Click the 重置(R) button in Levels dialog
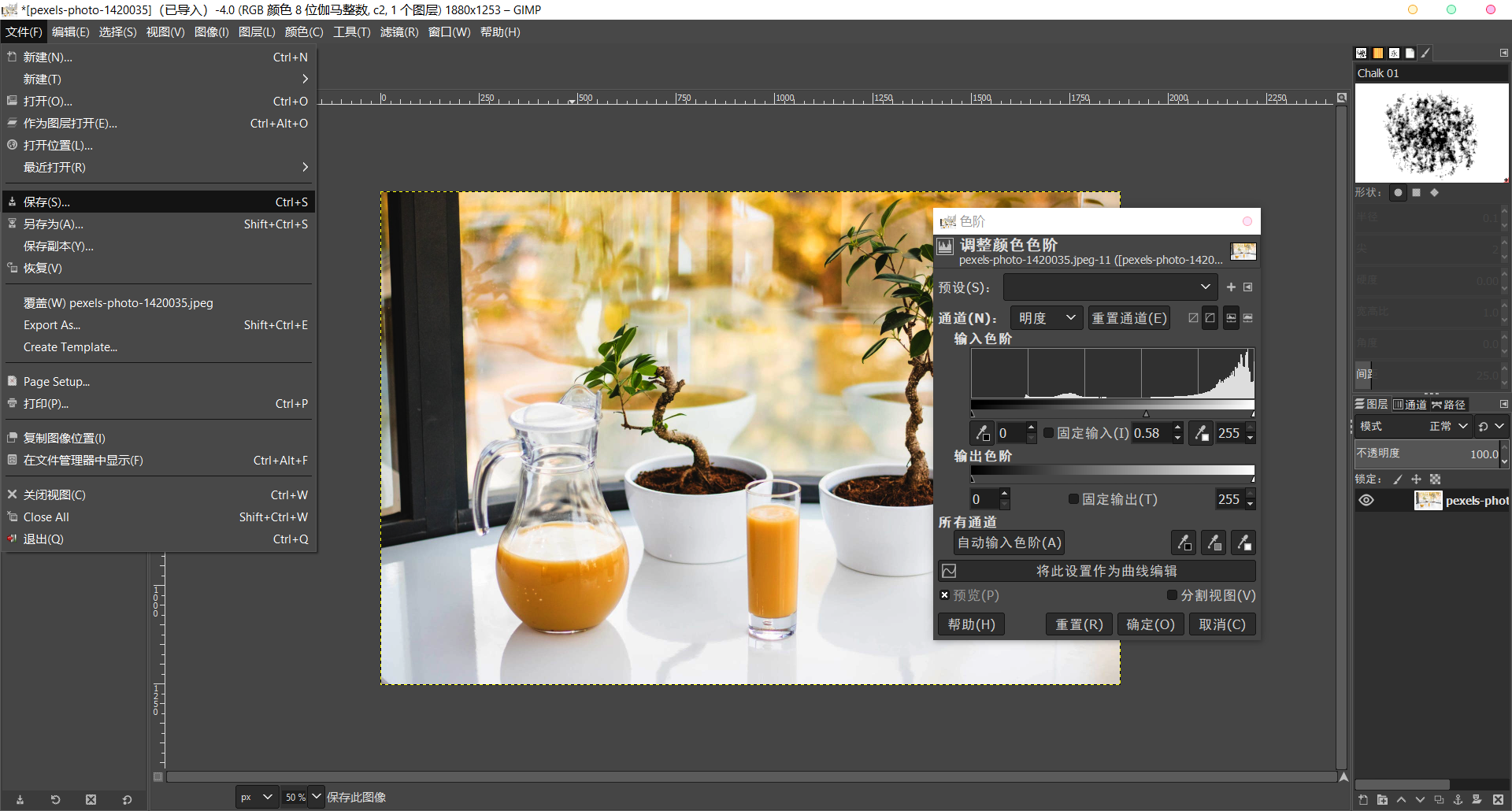This screenshot has height=811, width=1512. point(1079,624)
